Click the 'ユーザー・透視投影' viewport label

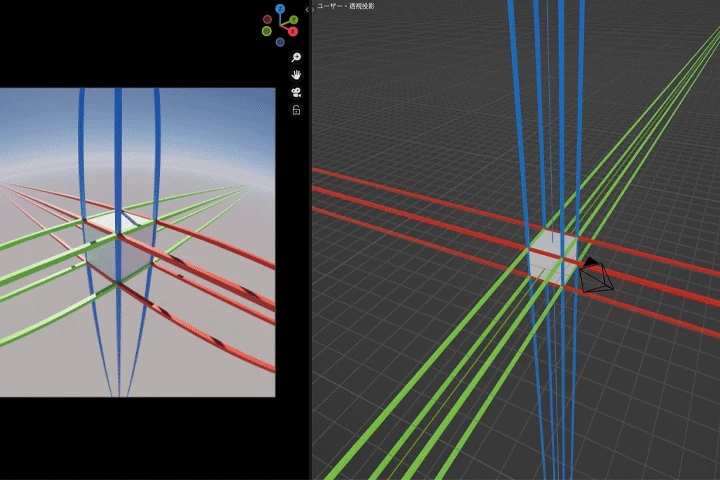(x=345, y=6)
